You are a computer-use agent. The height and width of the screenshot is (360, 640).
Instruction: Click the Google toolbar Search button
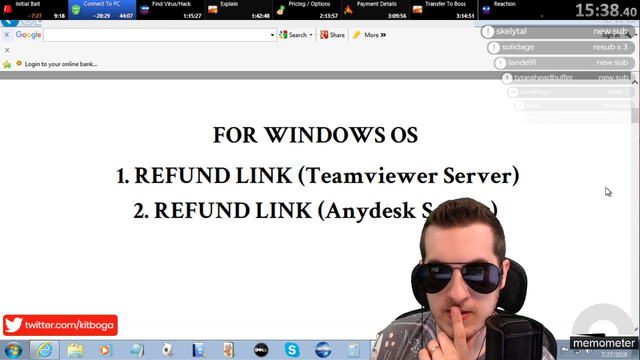click(x=293, y=35)
